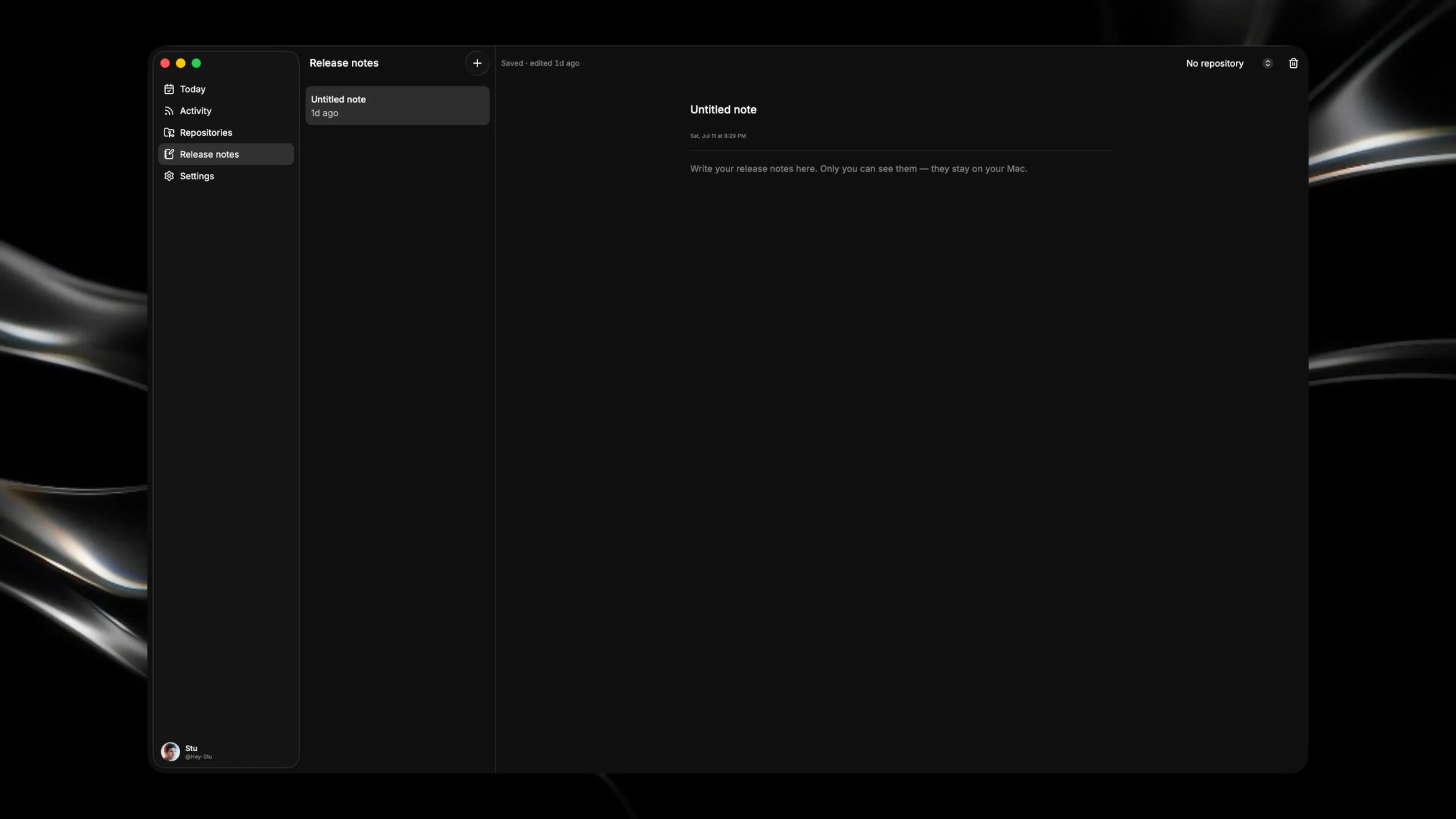The image size is (1456, 819).
Task: Click the @Hey-Stu handle
Action: [x=198, y=757]
